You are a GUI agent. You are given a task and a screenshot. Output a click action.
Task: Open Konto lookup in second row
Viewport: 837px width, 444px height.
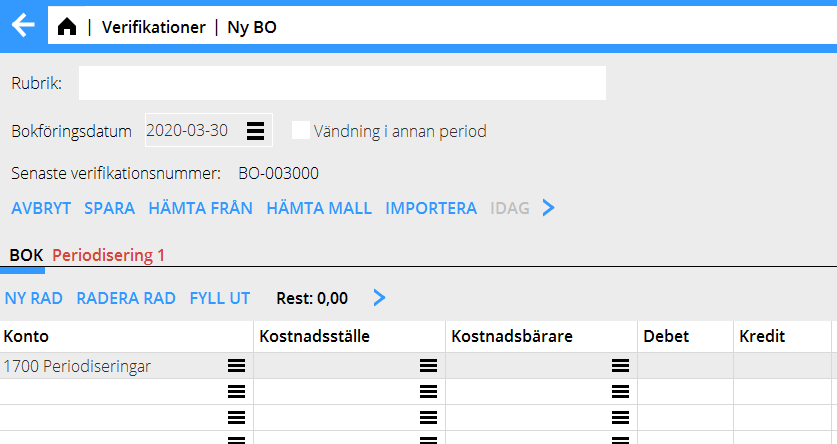(x=236, y=392)
